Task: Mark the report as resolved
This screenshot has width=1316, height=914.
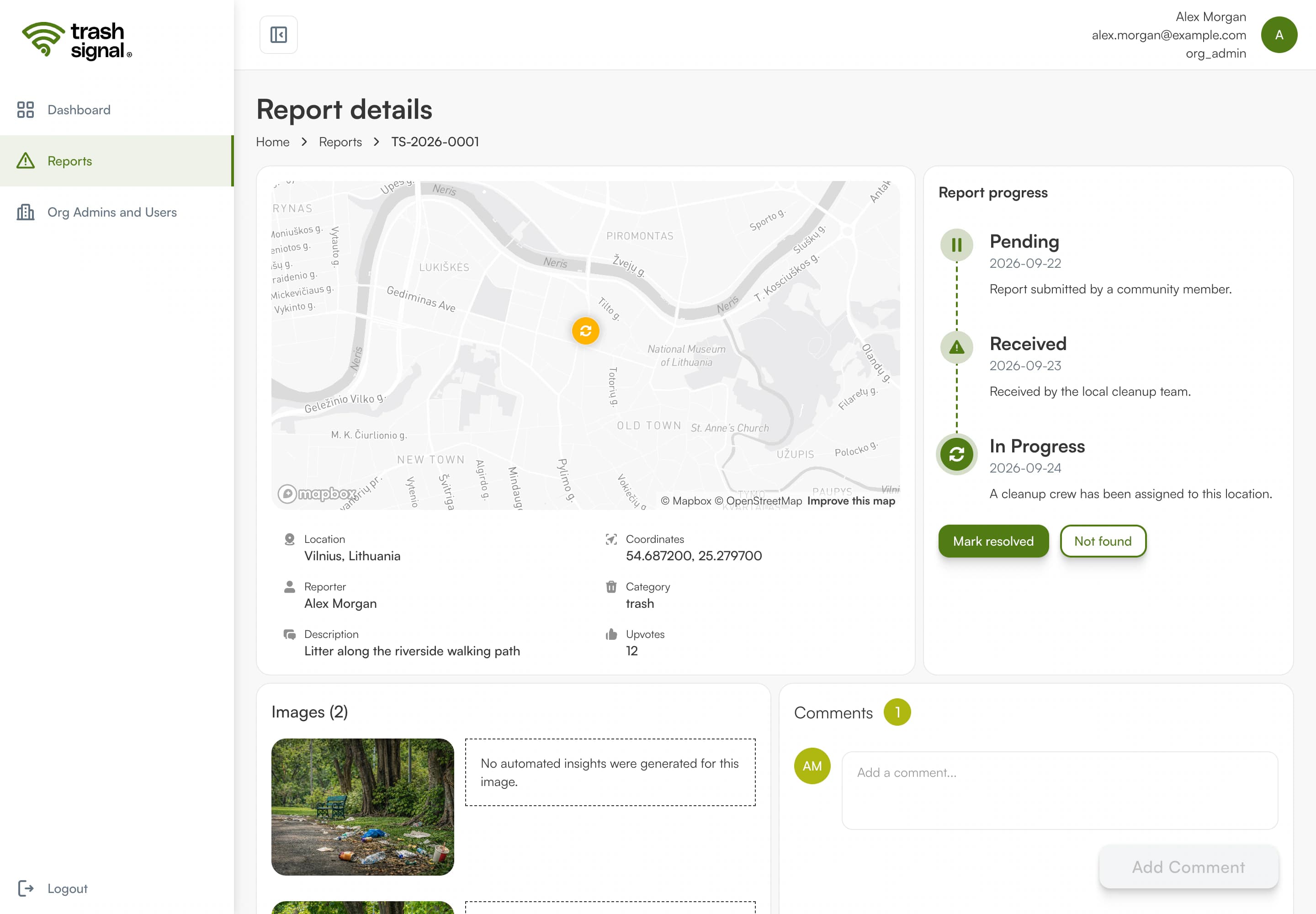Action: click(993, 541)
